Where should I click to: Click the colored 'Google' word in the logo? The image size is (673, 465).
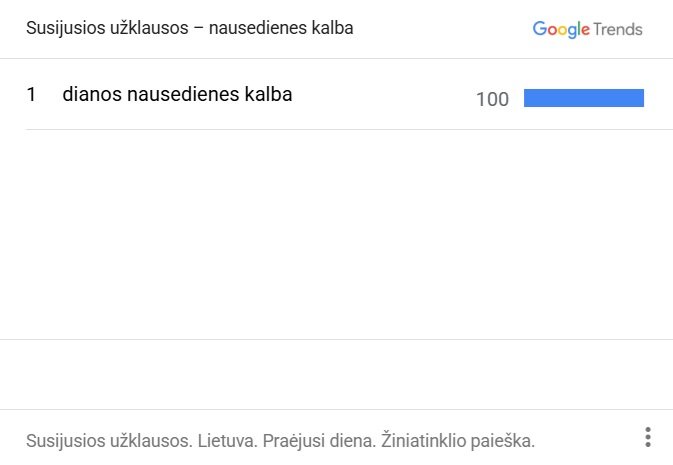click(x=561, y=29)
